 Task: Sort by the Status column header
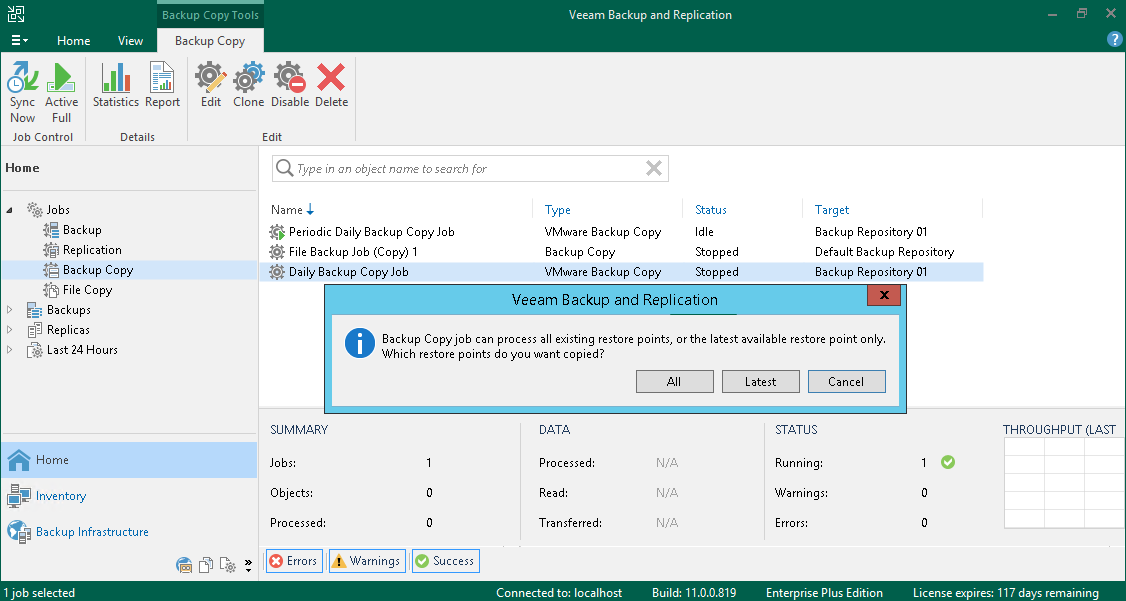pos(710,210)
